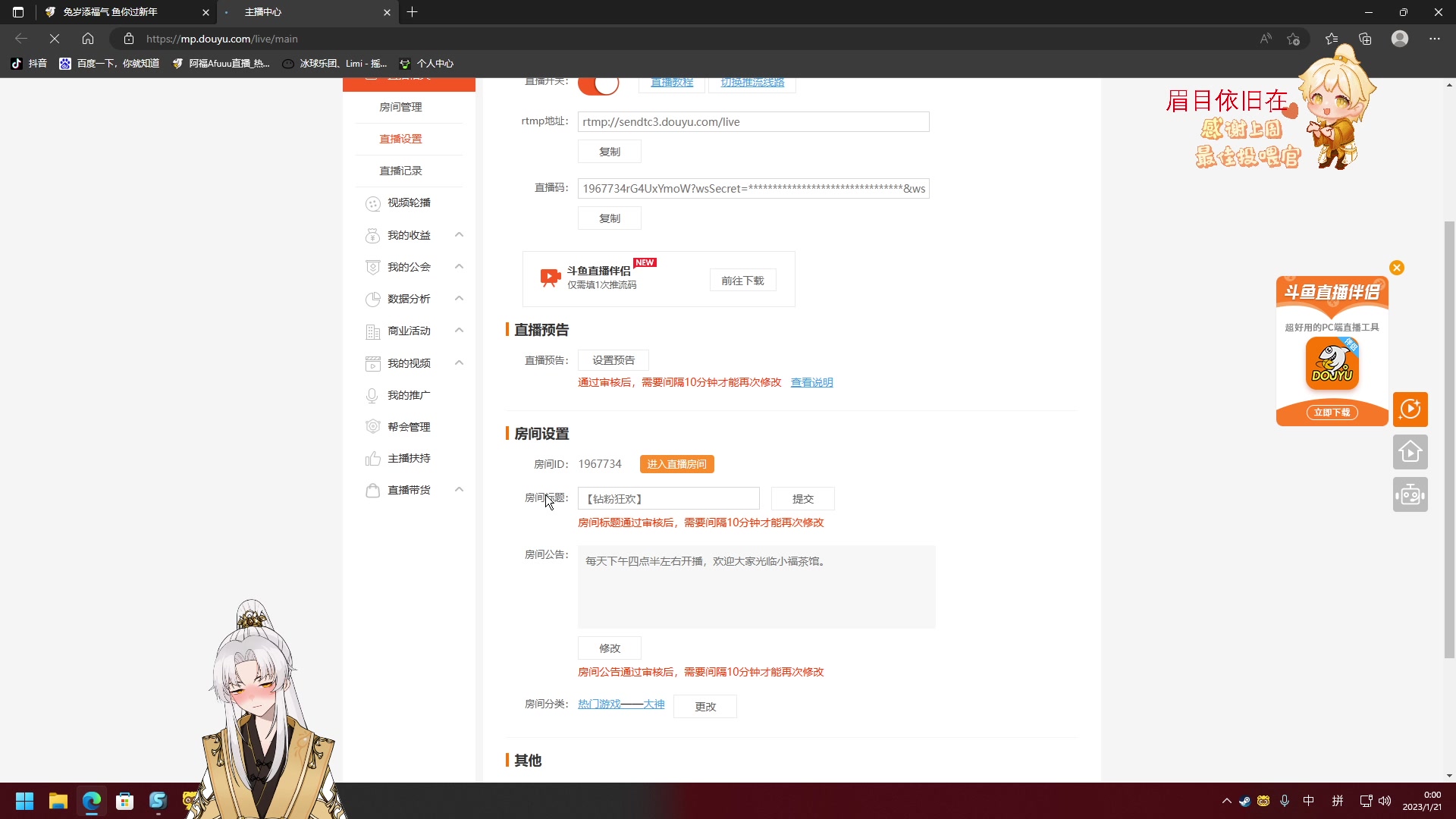Expand 数据分析 chevron

(459, 299)
